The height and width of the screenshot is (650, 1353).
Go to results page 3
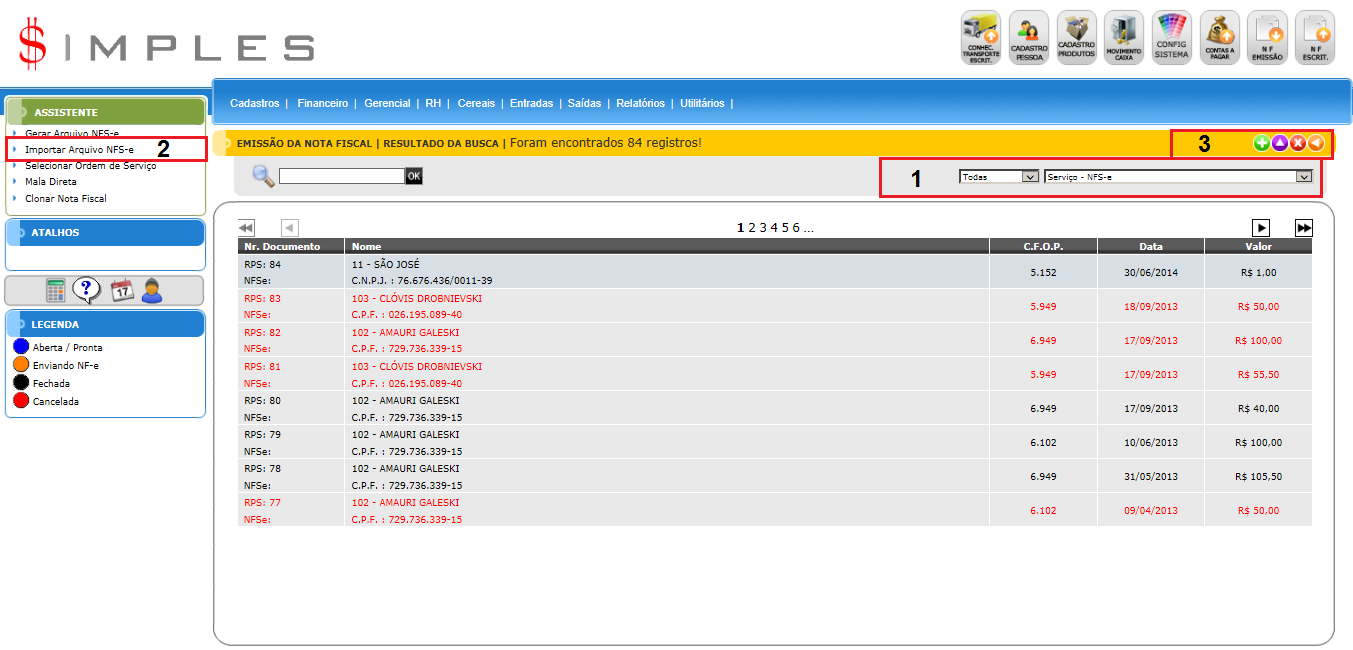point(762,228)
